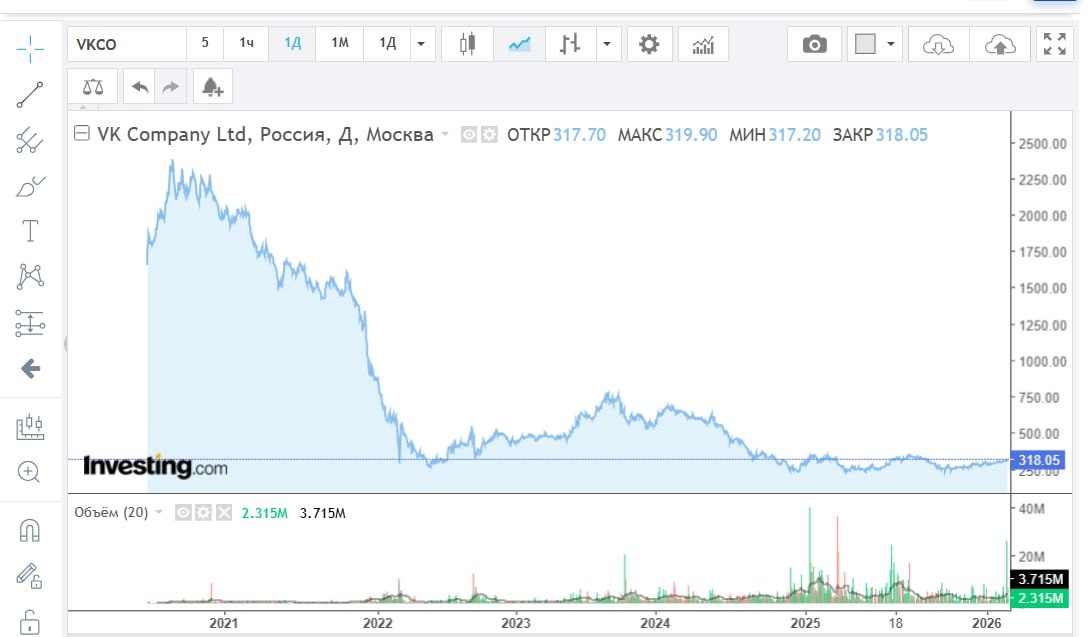Image resolution: width=1091 pixels, height=637 pixels.
Task: Click the 2026 time axis label
Action: point(986,623)
